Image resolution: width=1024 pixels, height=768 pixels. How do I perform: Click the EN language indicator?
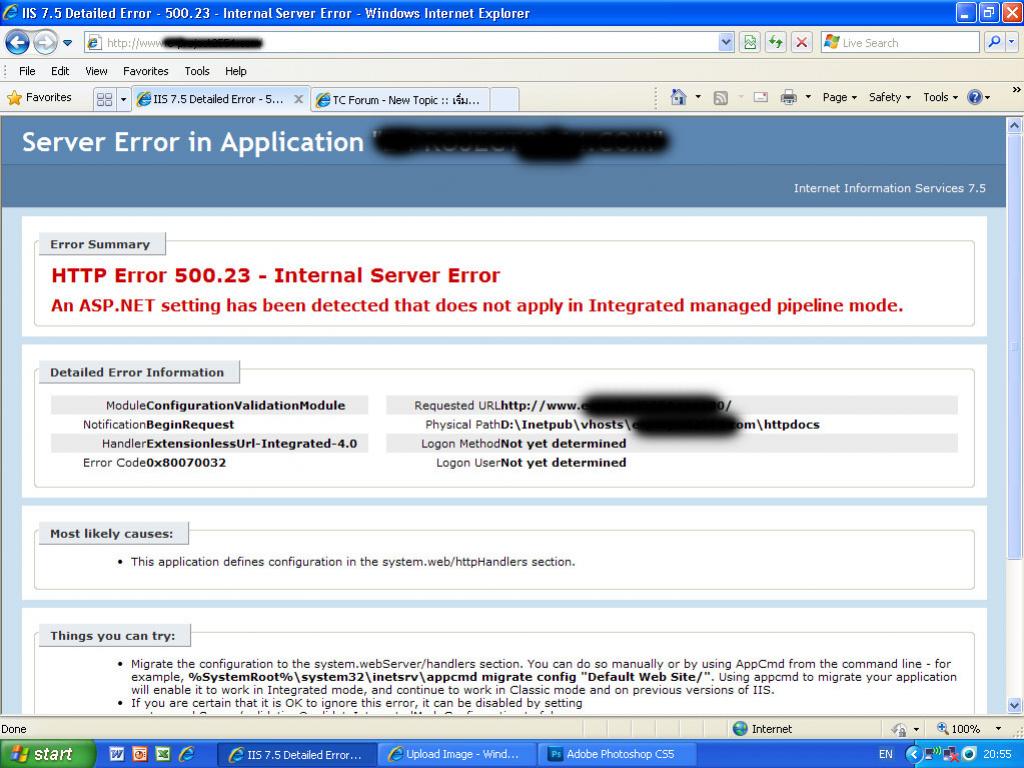coord(885,754)
